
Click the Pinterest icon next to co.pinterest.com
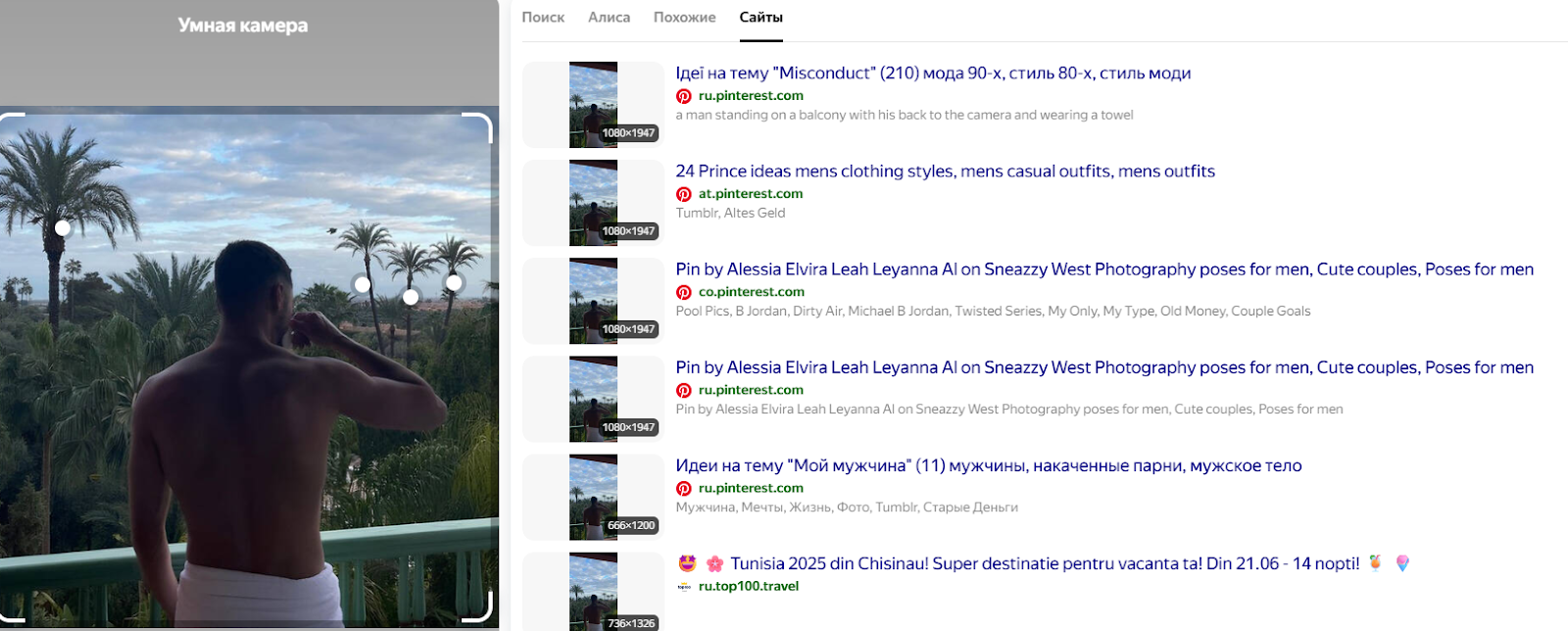(684, 292)
